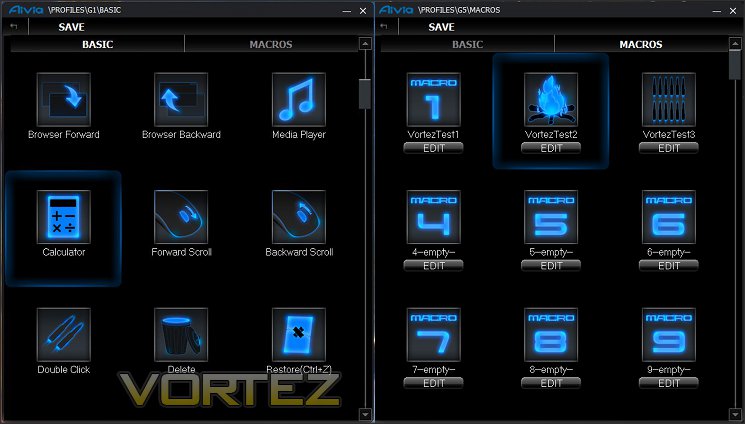Click scrollbar thumb in G5 MACROS window

tap(735, 65)
